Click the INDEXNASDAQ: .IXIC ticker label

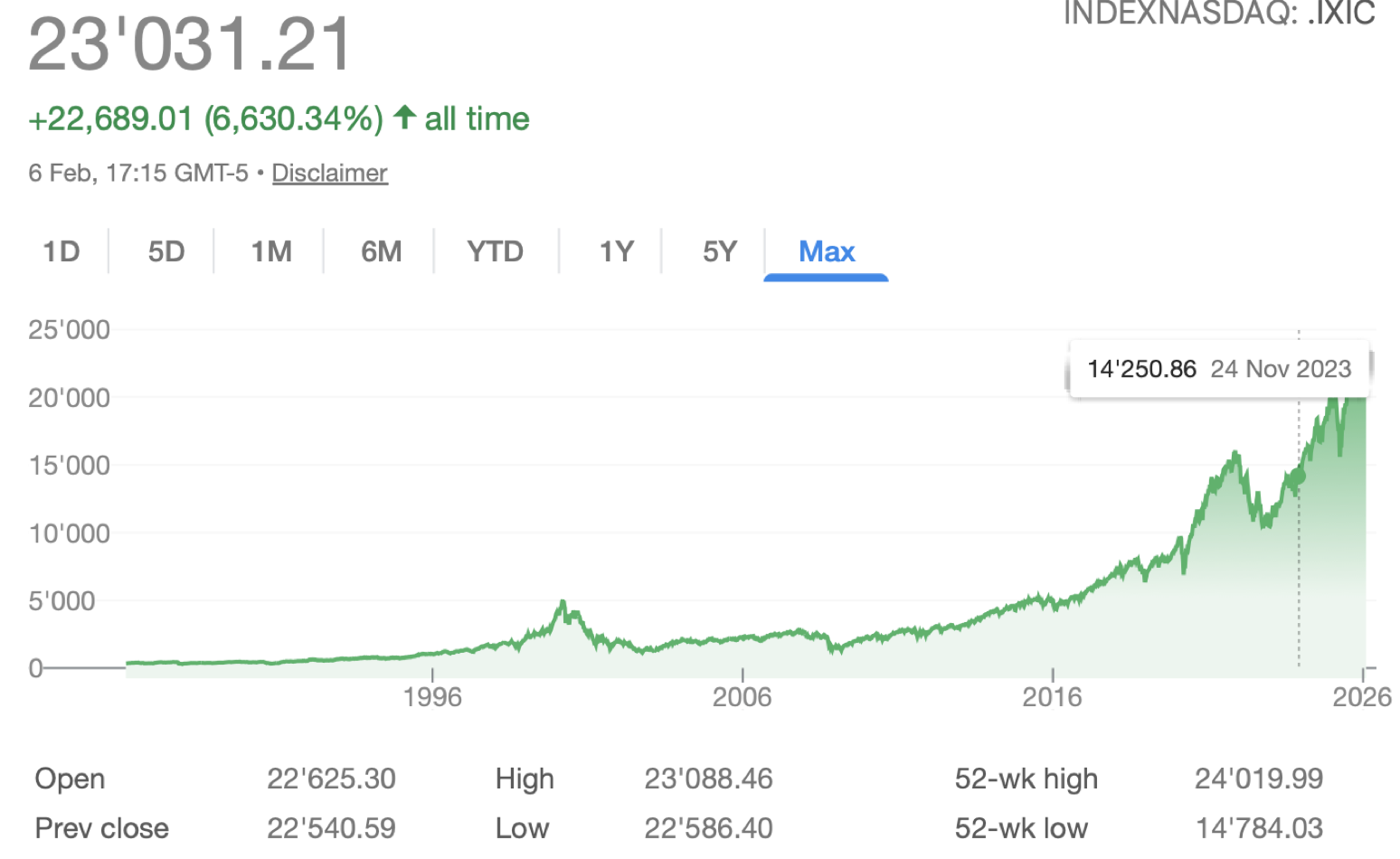coord(1218,14)
